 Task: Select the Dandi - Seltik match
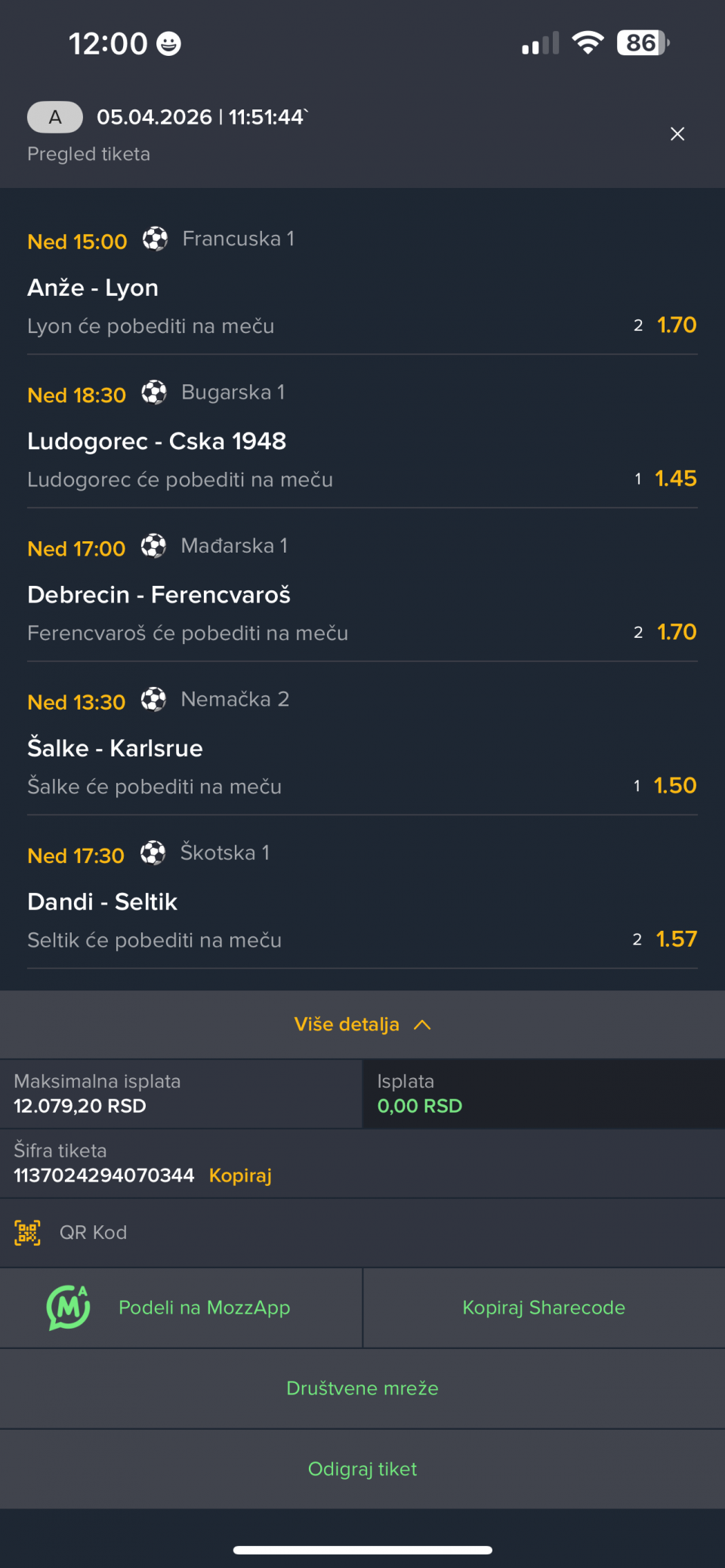102,901
